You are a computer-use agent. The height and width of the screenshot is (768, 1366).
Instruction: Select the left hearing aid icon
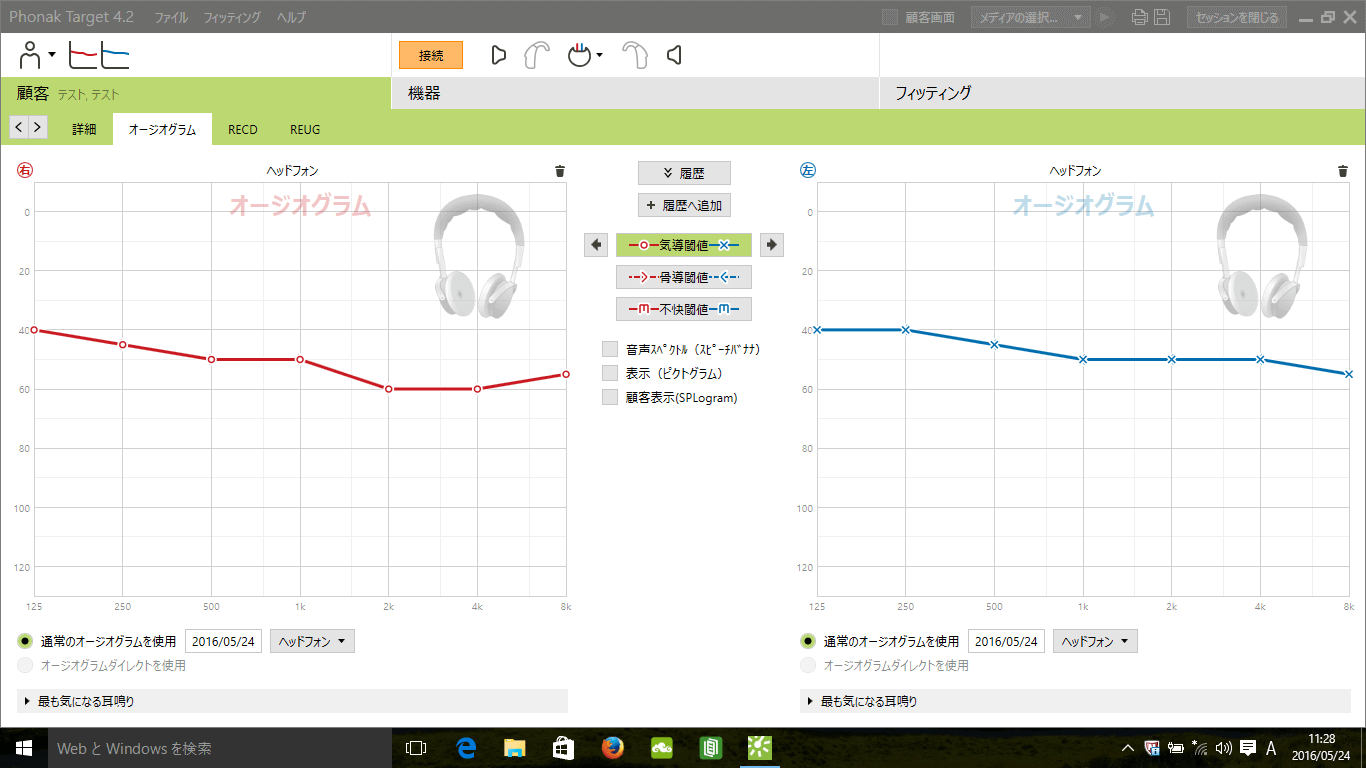tap(634, 55)
